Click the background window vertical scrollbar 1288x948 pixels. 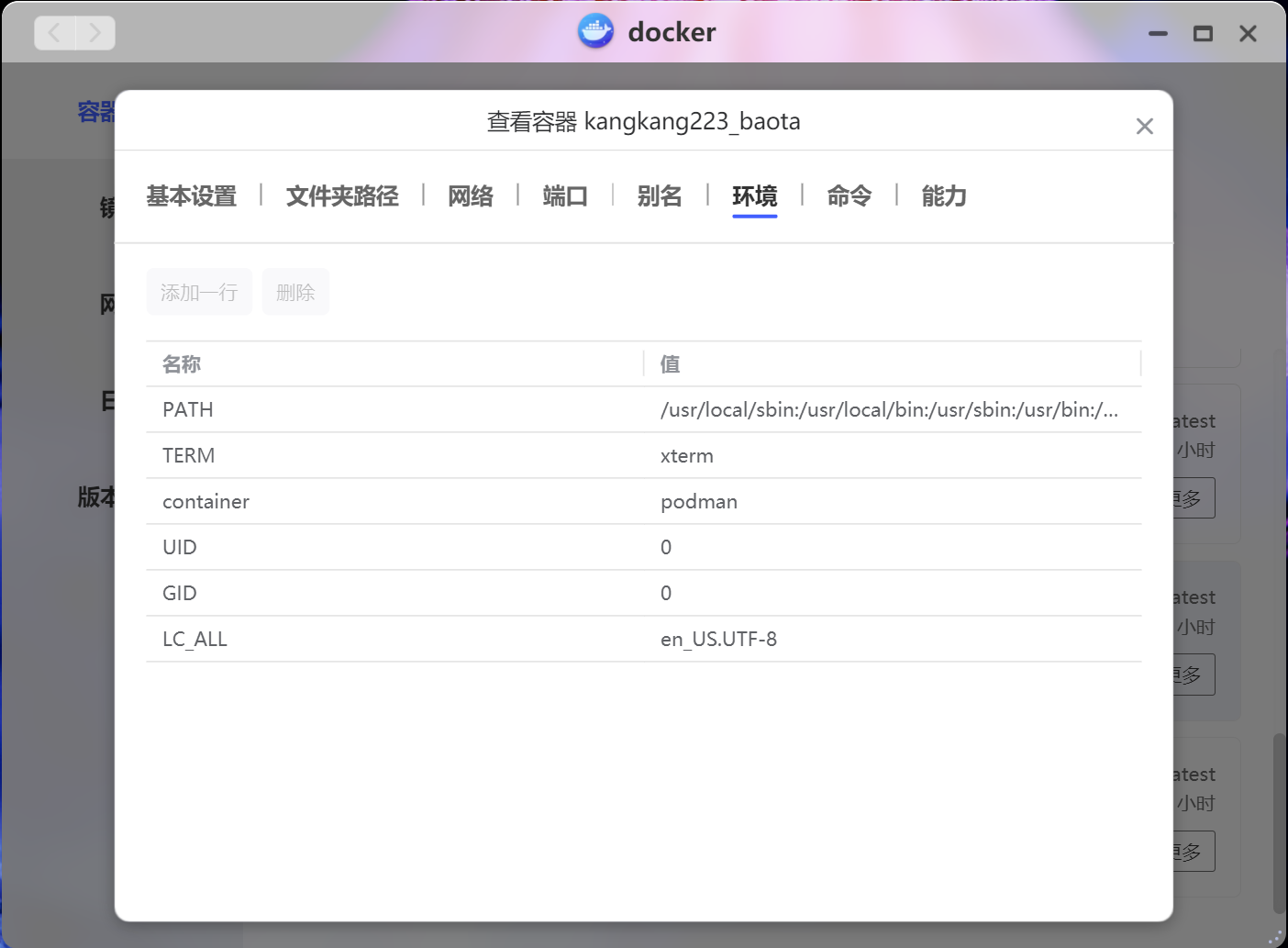tap(1279, 822)
